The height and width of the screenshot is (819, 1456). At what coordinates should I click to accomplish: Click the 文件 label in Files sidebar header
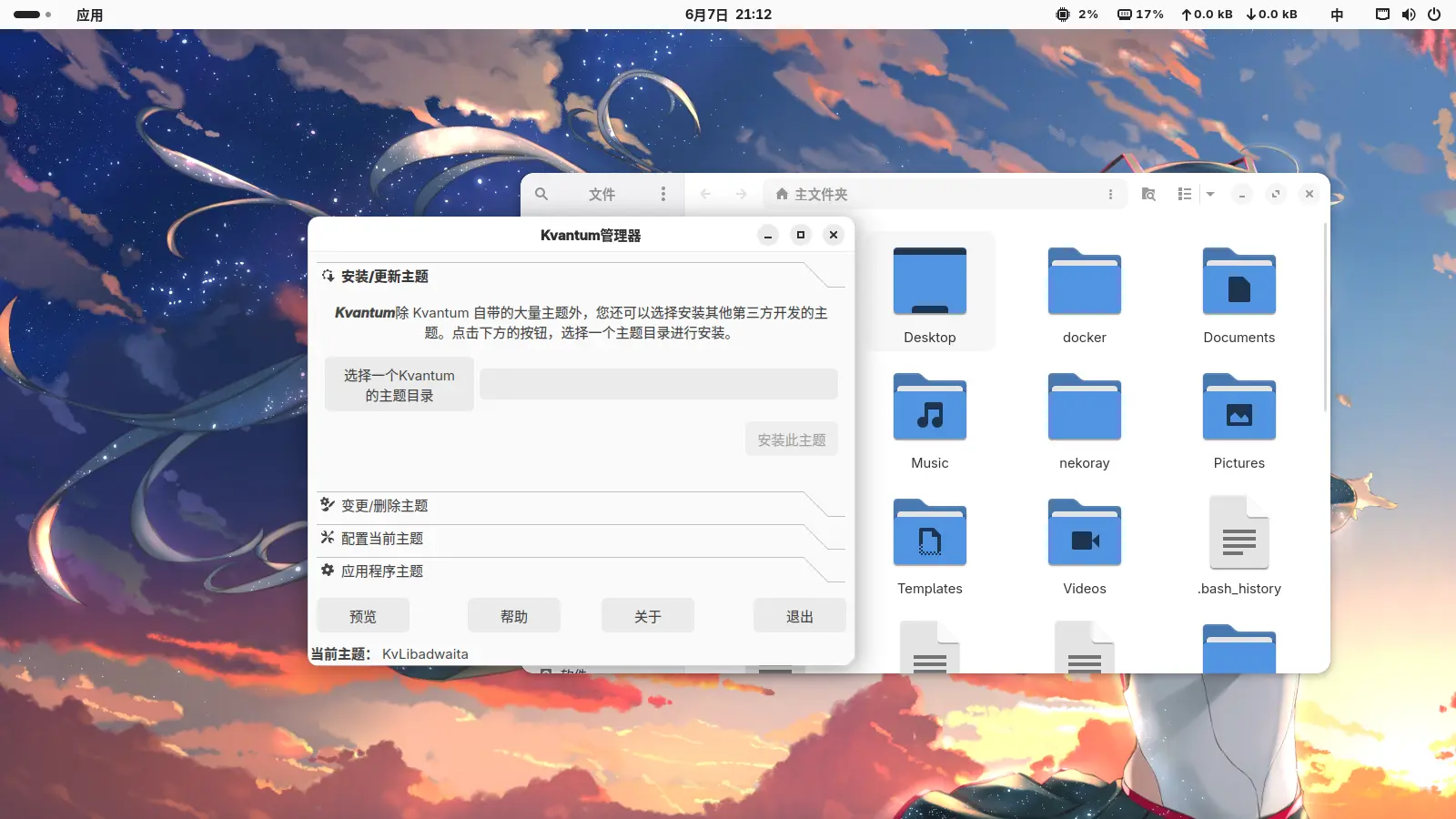pos(602,194)
